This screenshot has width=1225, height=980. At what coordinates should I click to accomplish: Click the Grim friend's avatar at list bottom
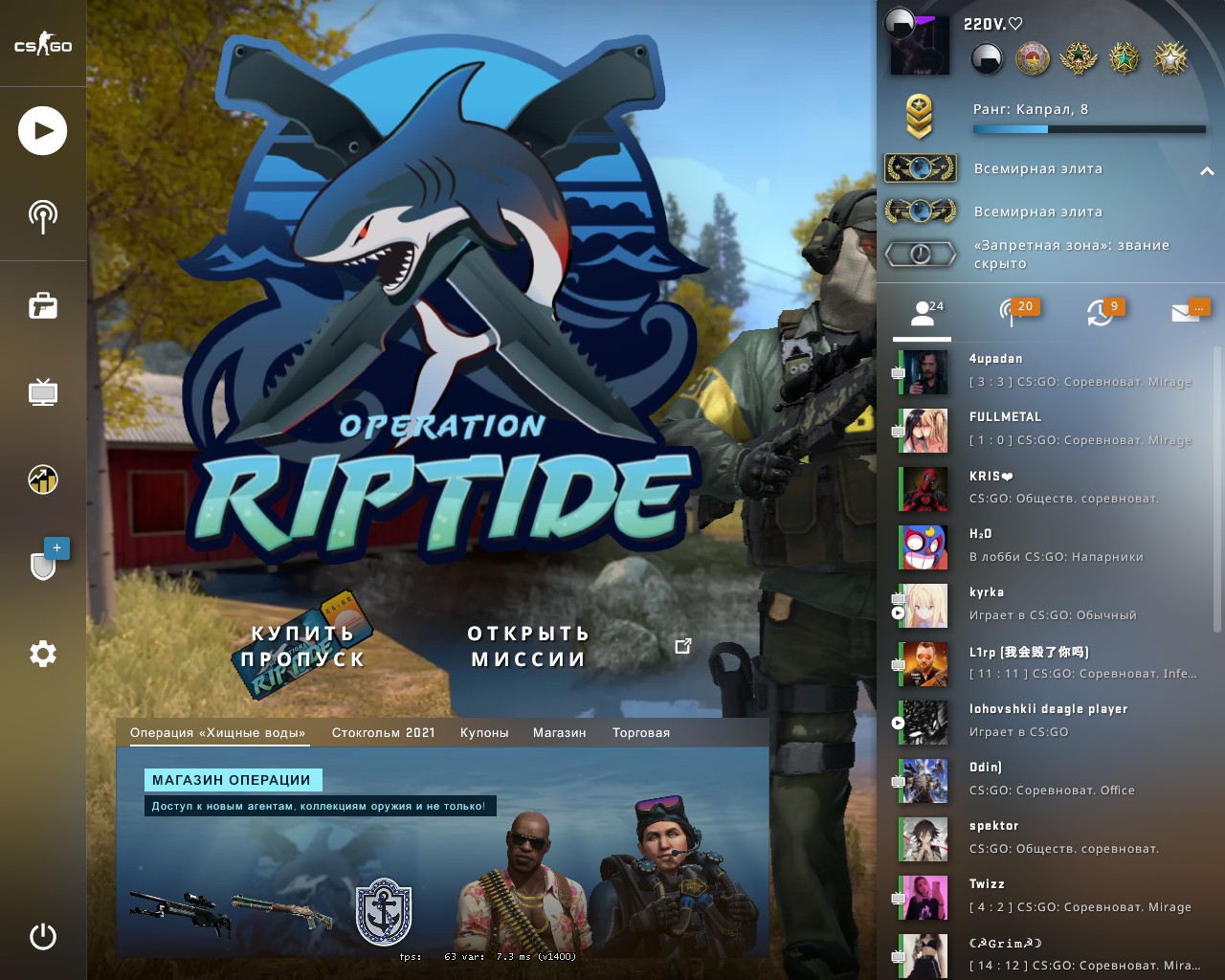point(924,956)
